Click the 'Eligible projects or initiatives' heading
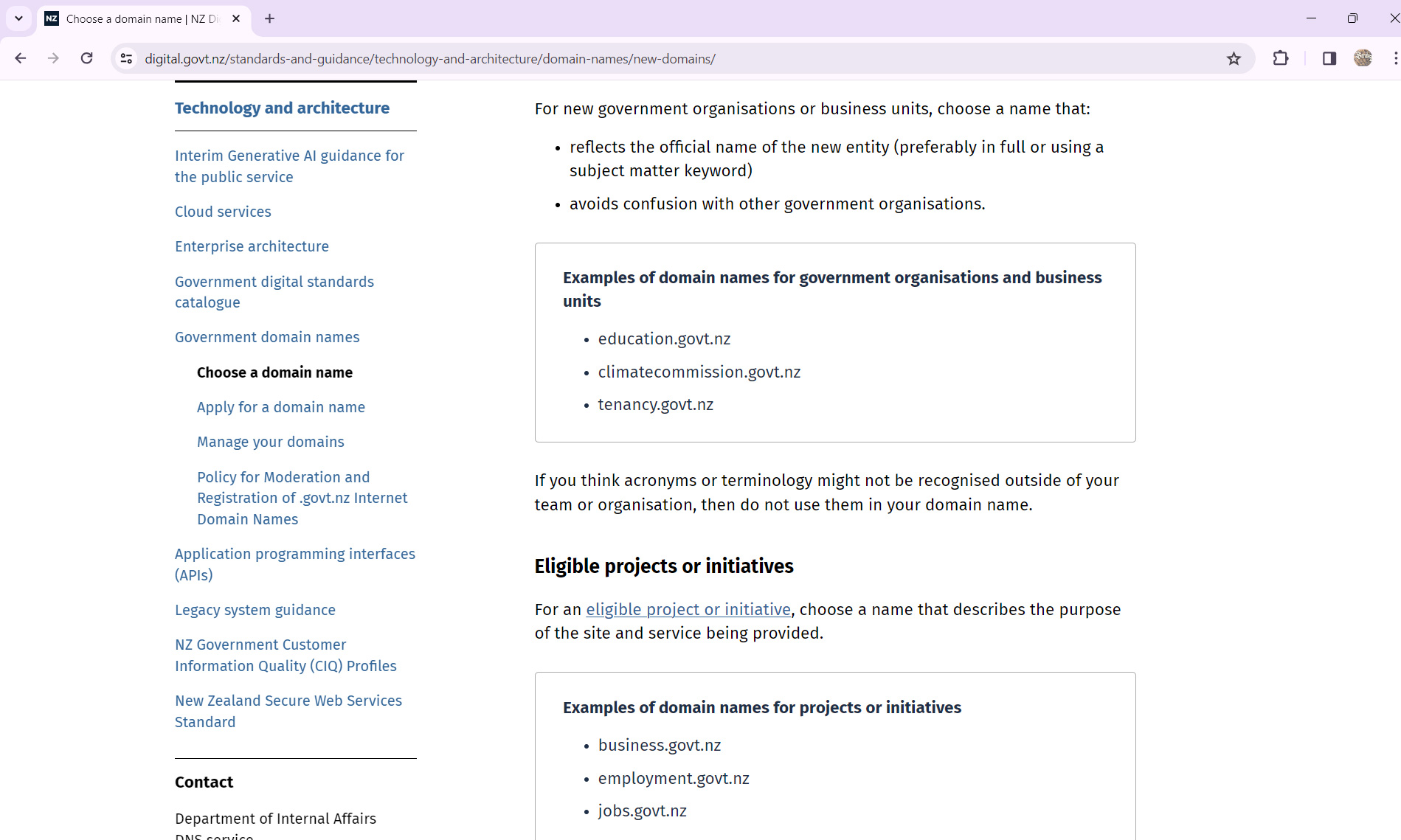This screenshot has width=1401, height=840. [664, 566]
